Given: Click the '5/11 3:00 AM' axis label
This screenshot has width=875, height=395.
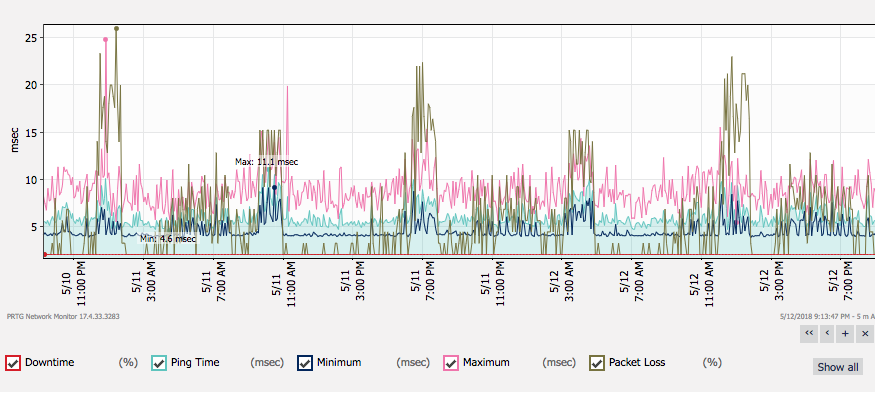Looking at the screenshot, I should tap(144, 282).
